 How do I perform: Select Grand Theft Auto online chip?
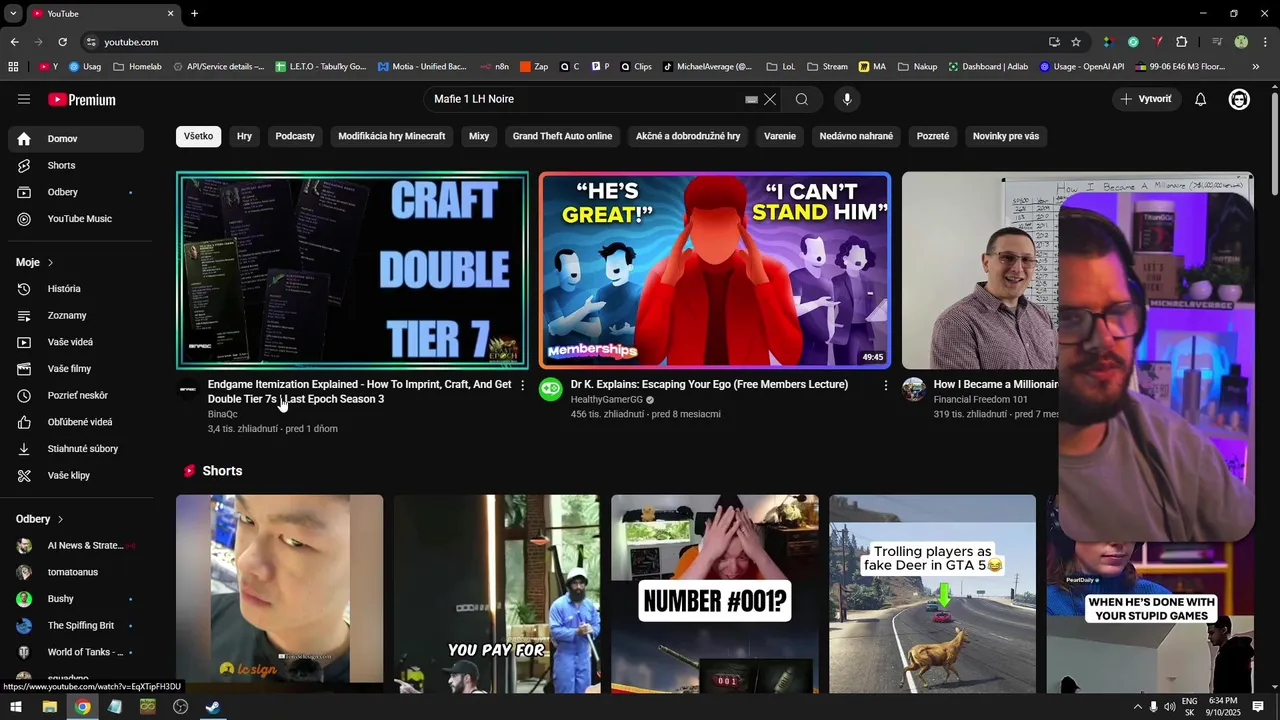tap(562, 136)
